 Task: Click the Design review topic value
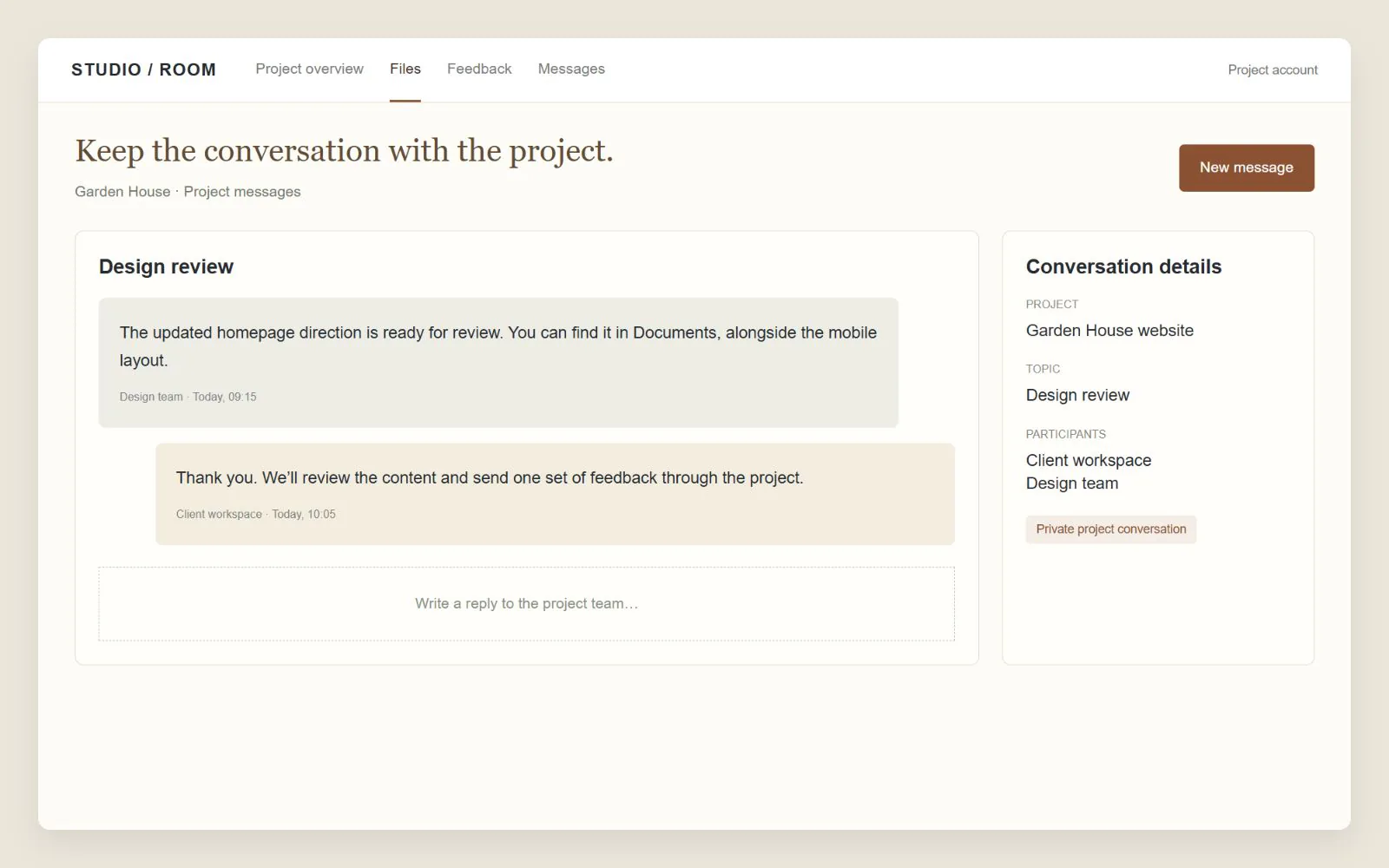click(x=1077, y=395)
